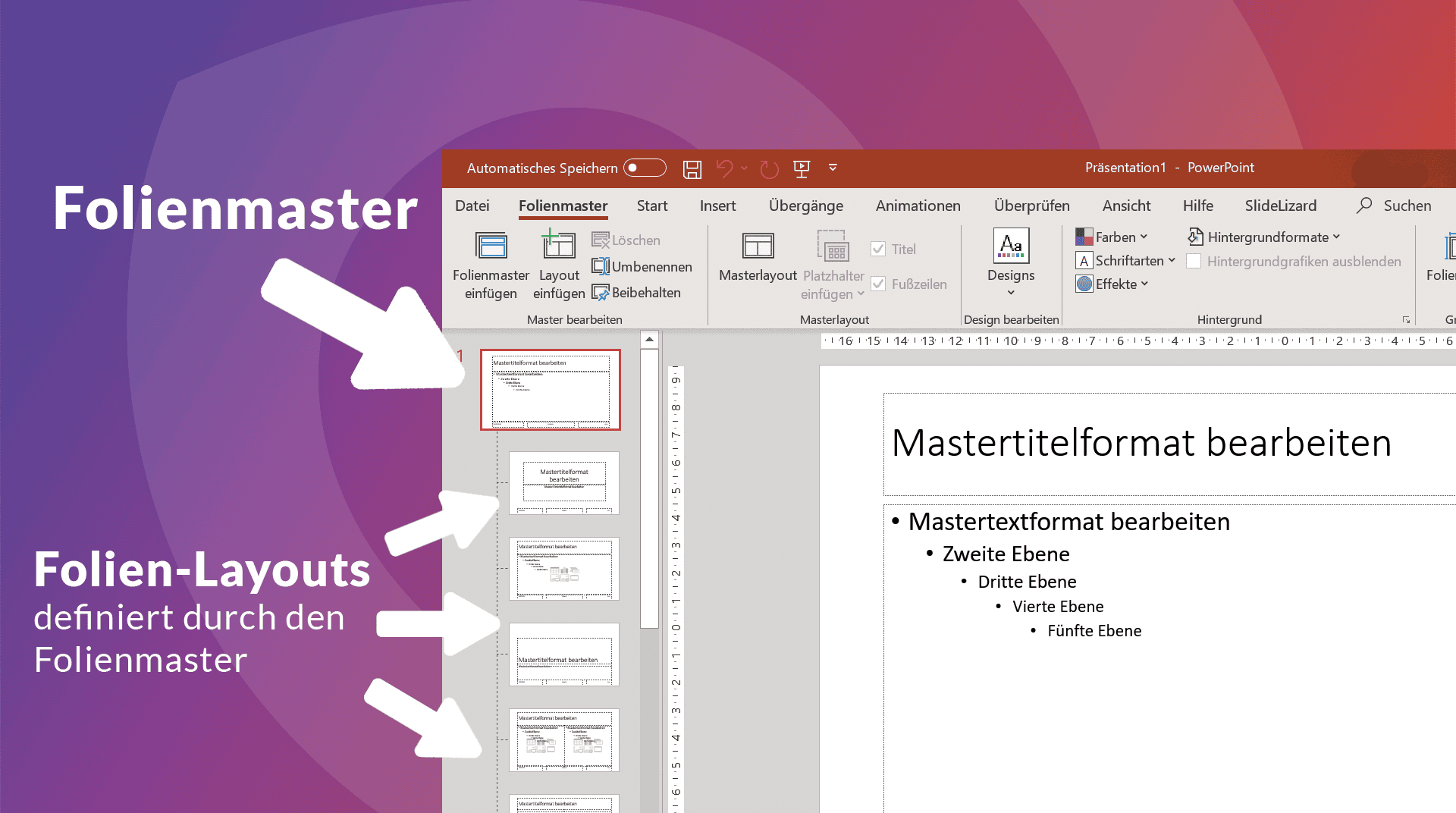This screenshot has width=1456, height=813.
Task: Click Layout einfügen icon
Action: click(559, 246)
